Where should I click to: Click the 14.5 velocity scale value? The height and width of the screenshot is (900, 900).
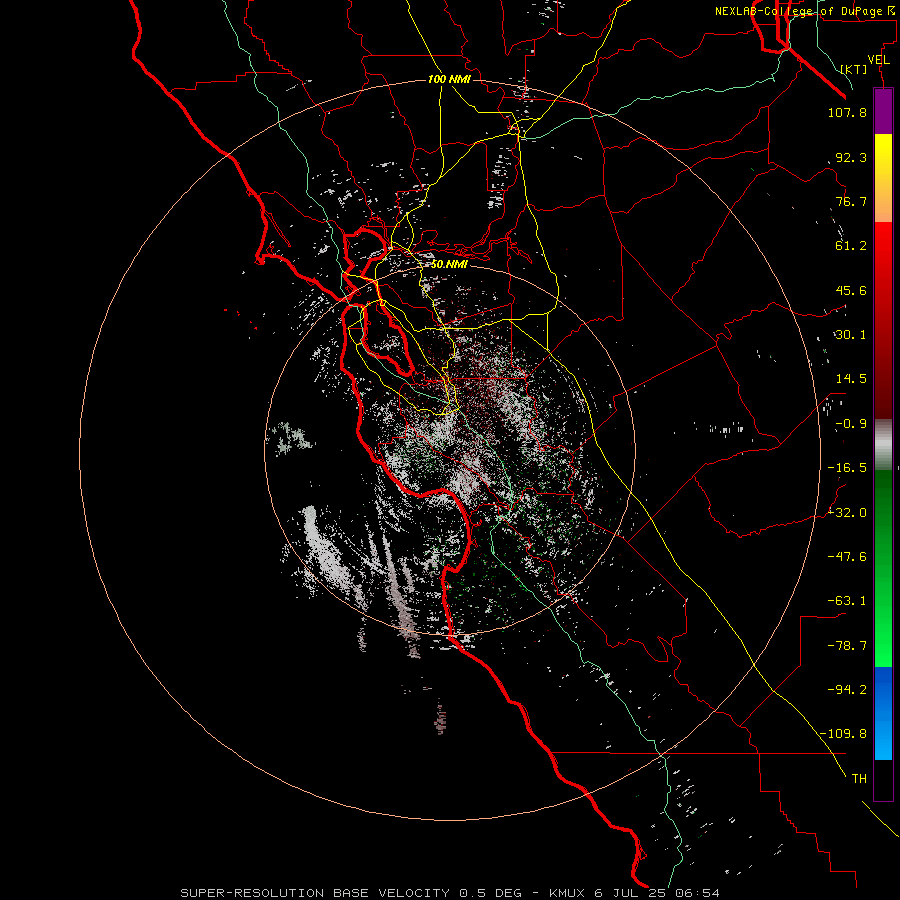851,379
